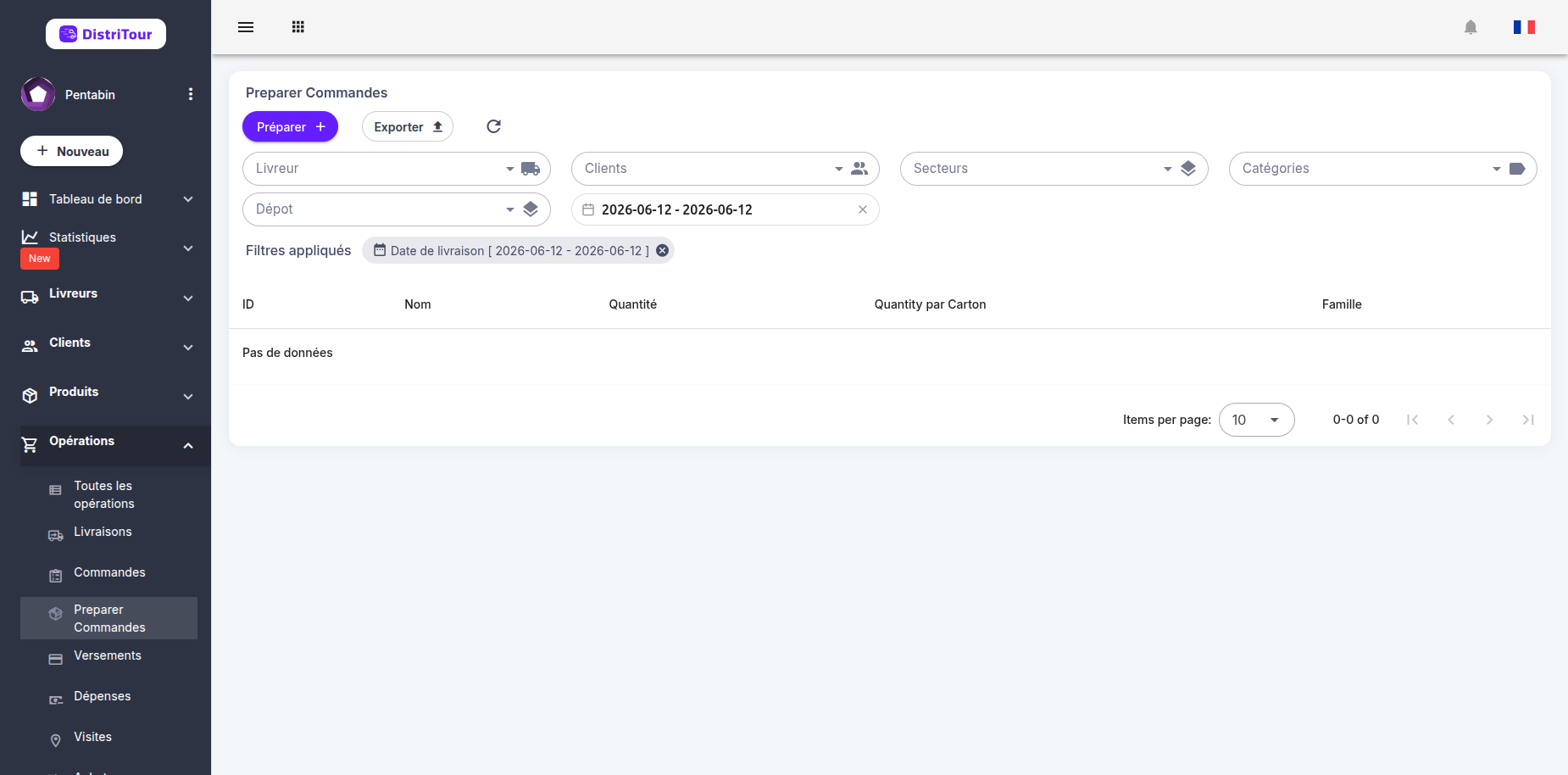Click the layers icon in Secteurs field
Screen dimensions: 1568x775
click(x=1188, y=169)
